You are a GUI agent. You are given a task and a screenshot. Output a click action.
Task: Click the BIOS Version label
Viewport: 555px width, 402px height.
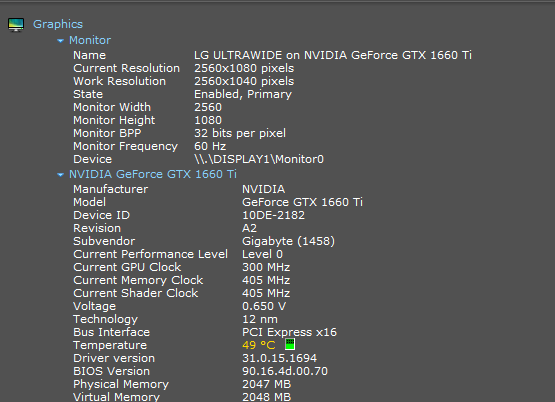(x=111, y=372)
